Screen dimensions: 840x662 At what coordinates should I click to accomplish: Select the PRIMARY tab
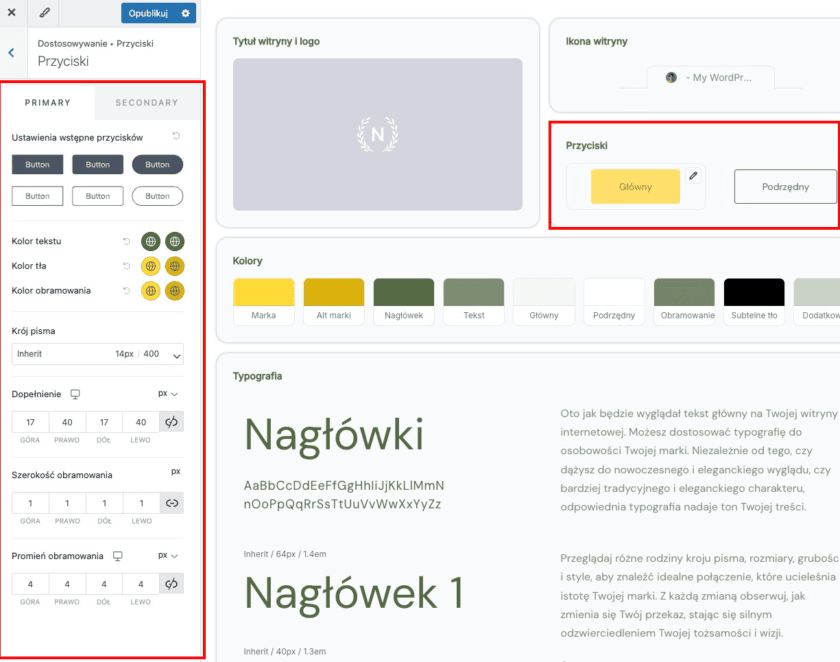tap(48, 102)
